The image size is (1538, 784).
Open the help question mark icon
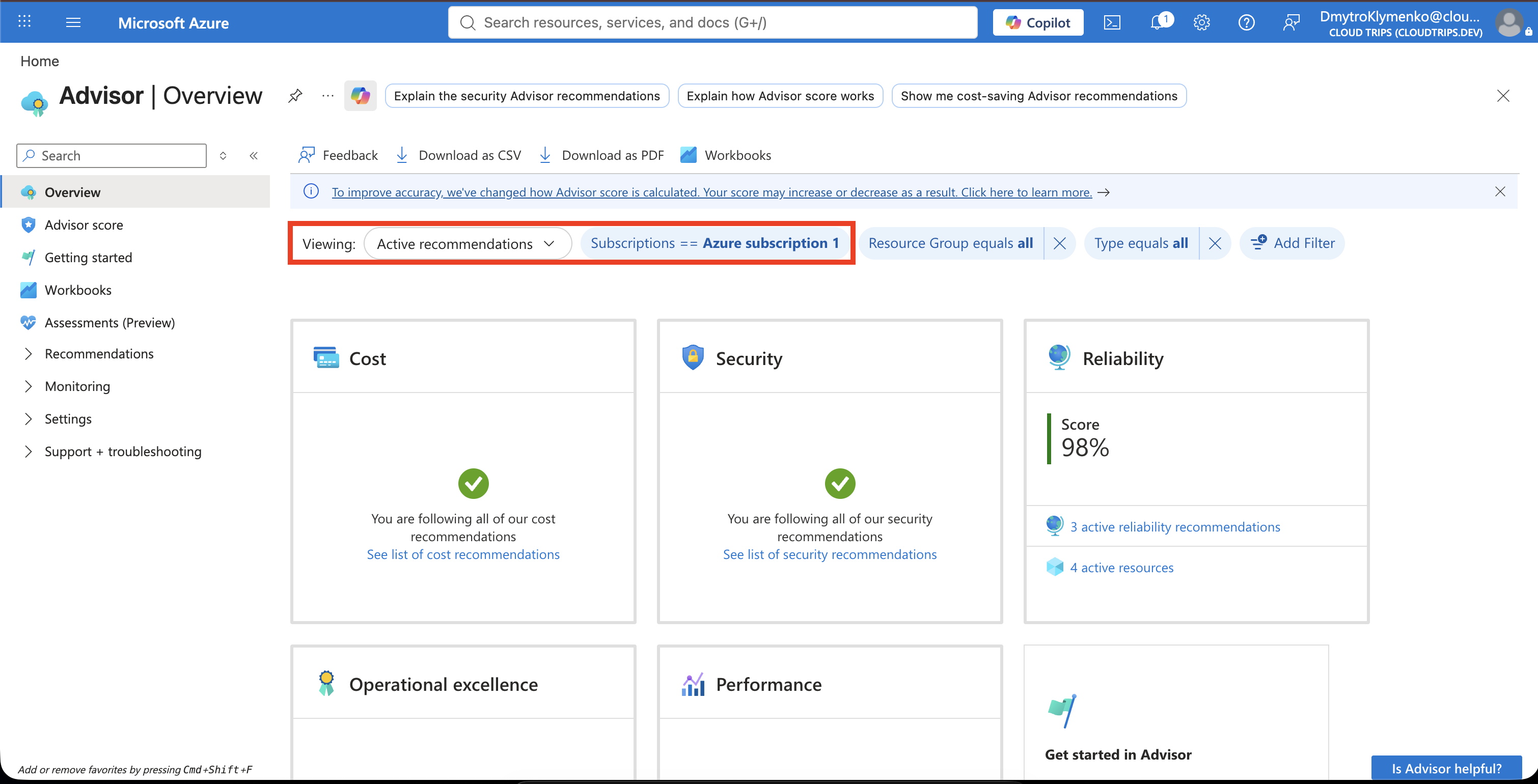click(x=1246, y=23)
